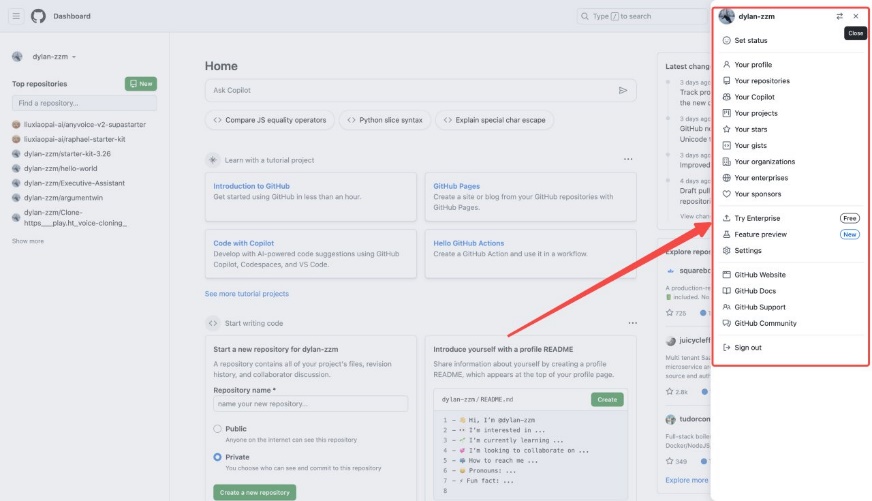This screenshot has height=501, width=872.
Task: Open options ellipsis for tutorial project section
Action: [x=628, y=159]
